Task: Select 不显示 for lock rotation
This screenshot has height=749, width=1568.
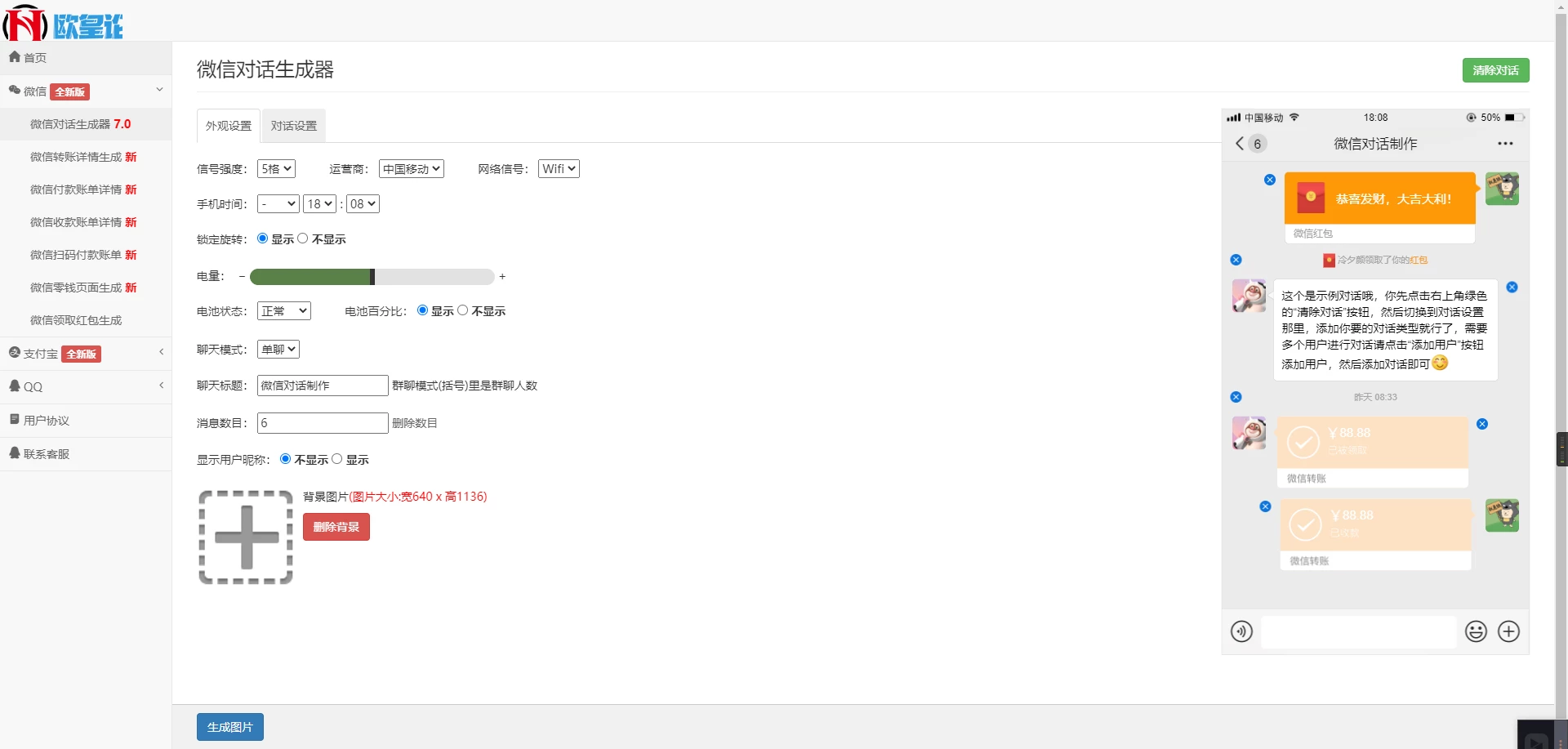Action: point(303,239)
